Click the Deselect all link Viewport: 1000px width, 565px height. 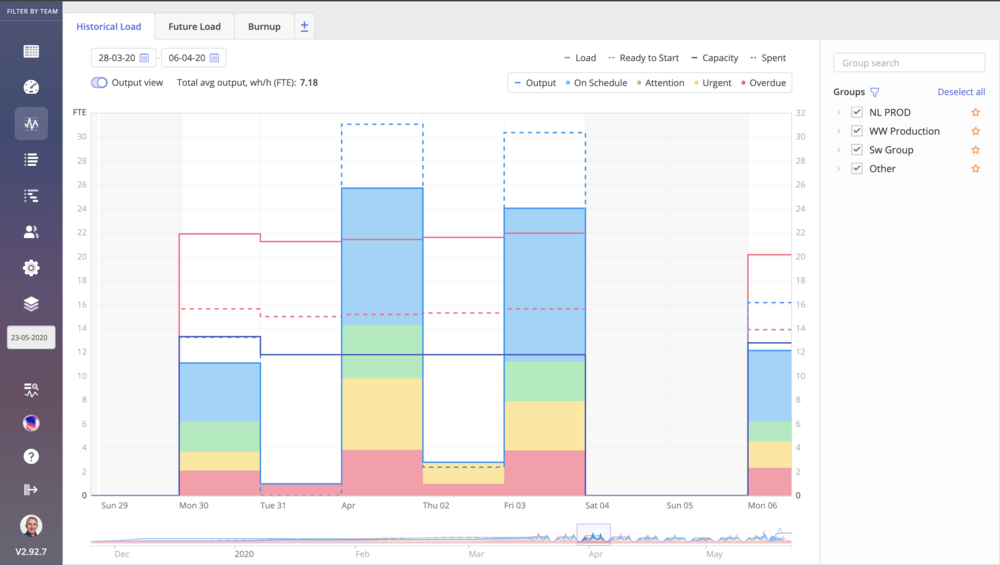coord(961,92)
